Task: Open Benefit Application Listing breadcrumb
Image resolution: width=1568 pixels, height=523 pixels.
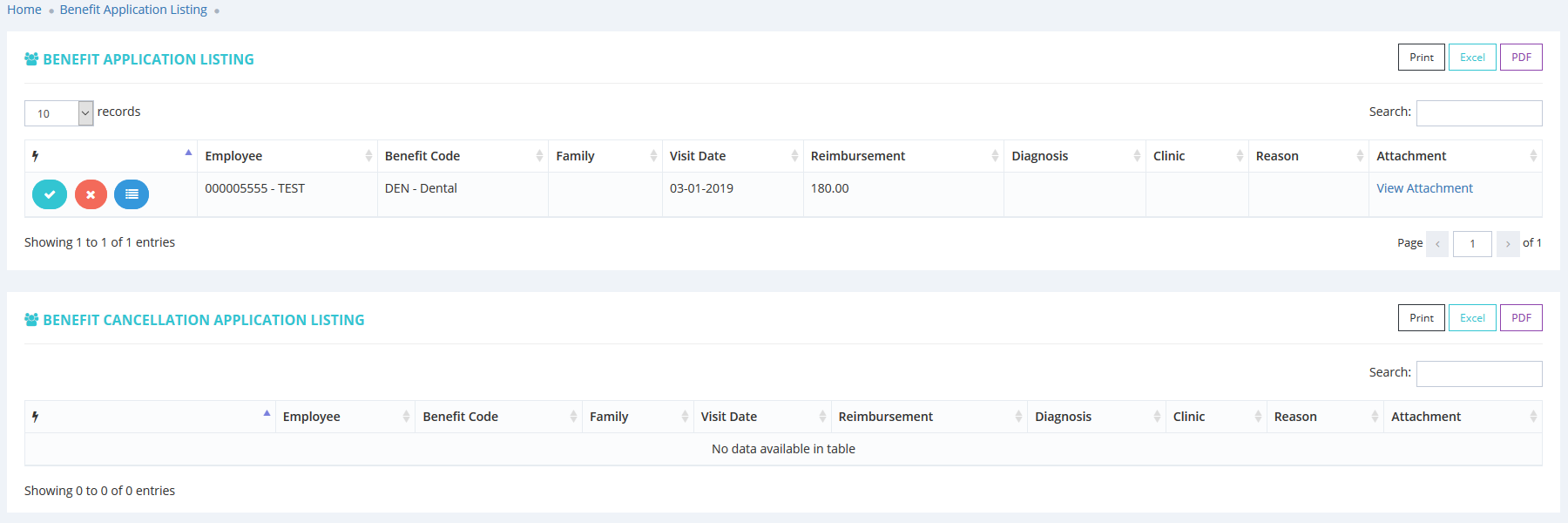Action: point(133,10)
